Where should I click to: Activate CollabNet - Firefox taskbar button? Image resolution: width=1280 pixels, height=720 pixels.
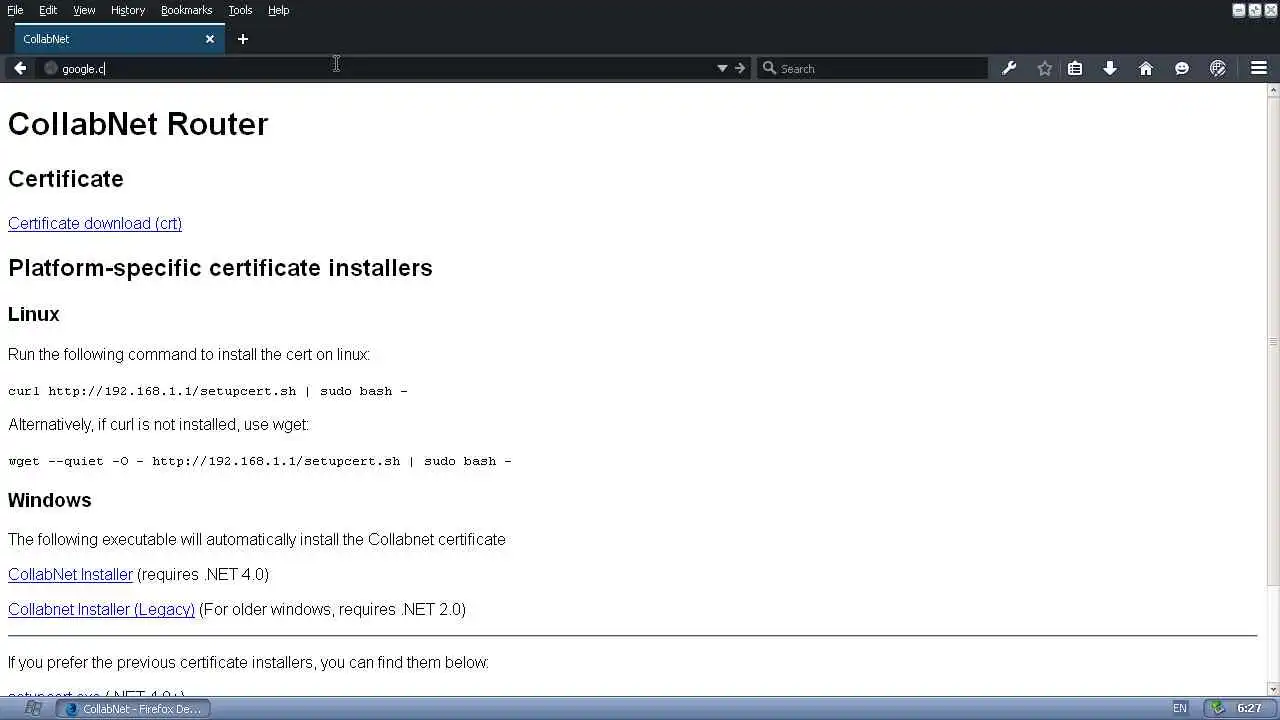point(133,708)
